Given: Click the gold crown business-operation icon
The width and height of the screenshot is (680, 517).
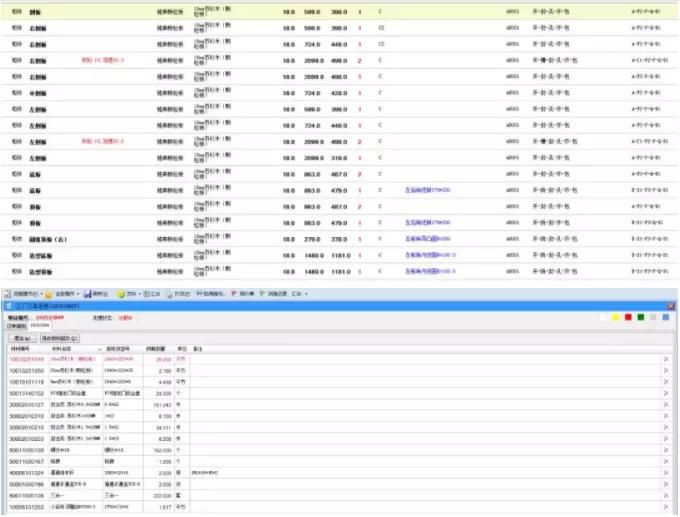Looking at the screenshot, I should pos(49,294).
